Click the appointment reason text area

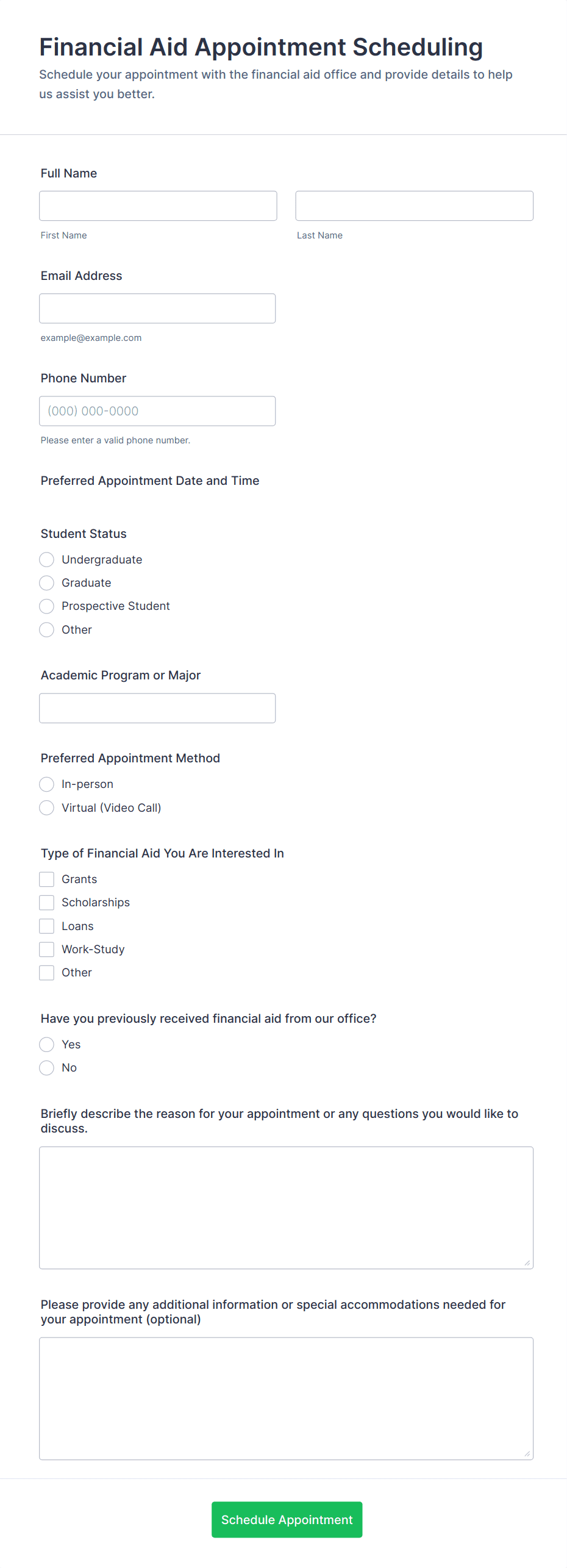[286, 1208]
